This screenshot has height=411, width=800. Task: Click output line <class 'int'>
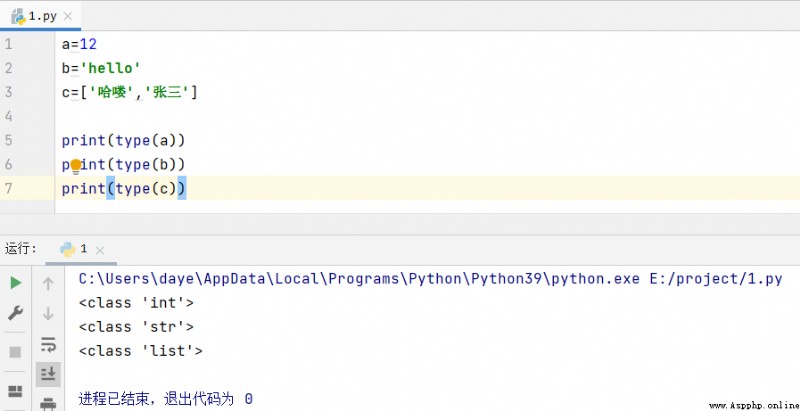click(x=136, y=303)
